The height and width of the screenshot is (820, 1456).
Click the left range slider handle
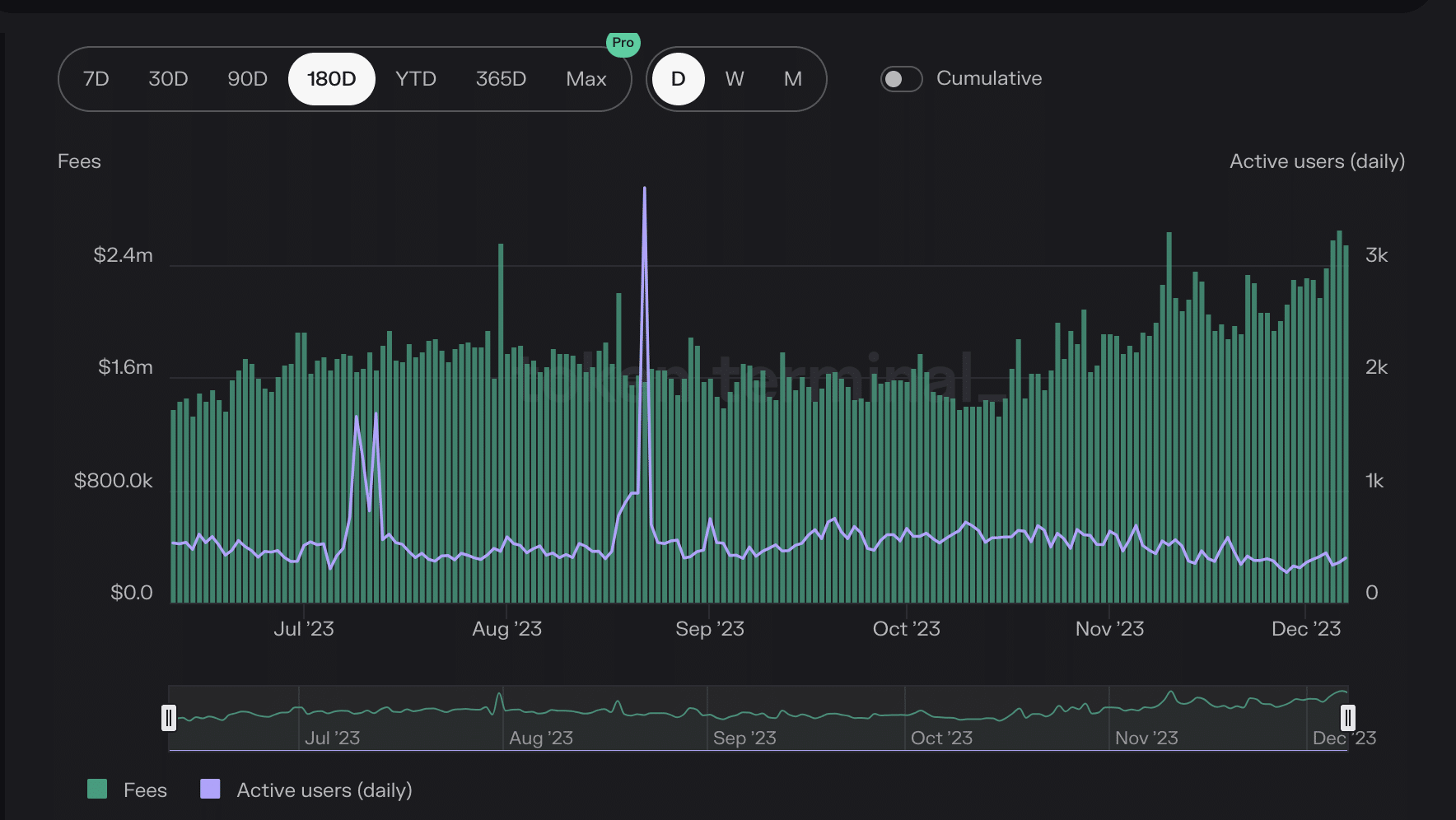click(x=169, y=718)
